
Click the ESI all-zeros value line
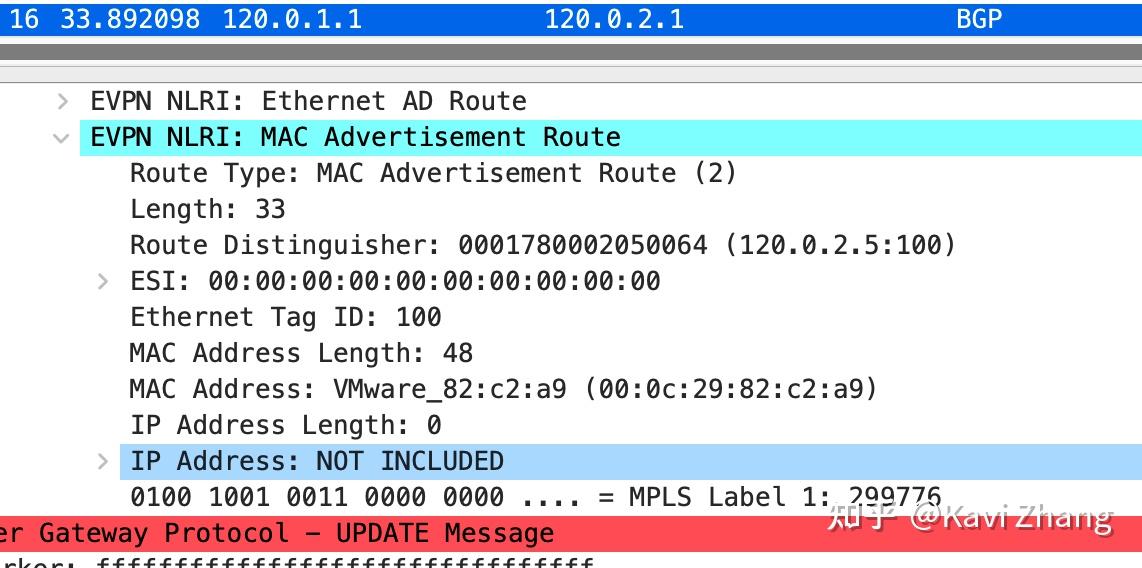(x=395, y=281)
